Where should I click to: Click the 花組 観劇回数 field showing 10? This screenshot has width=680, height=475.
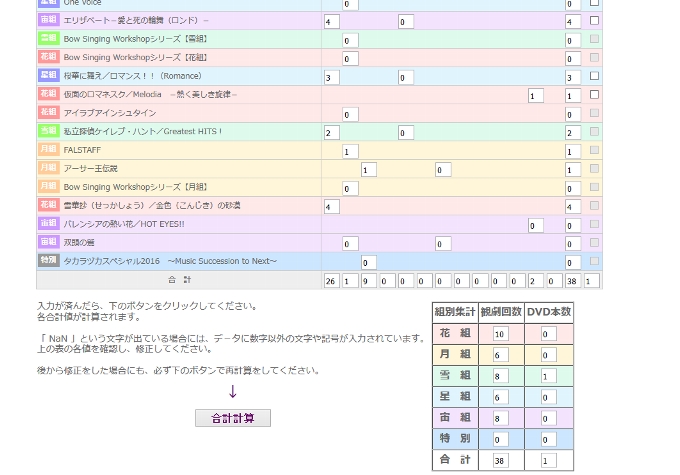point(501,334)
